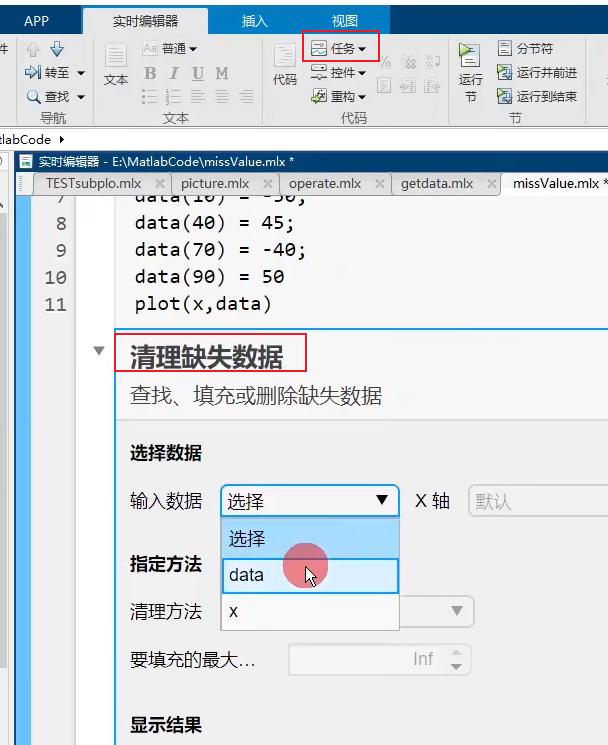Toggle underline text formatting
The width and height of the screenshot is (608, 745).
click(x=198, y=73)
